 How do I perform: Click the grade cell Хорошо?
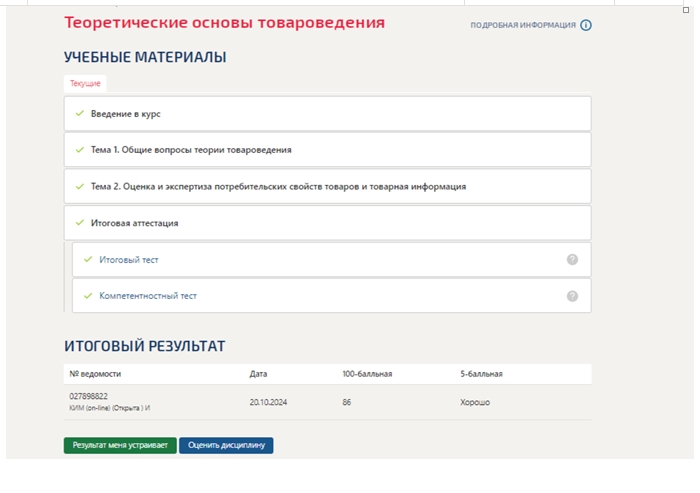[x=475, y=402]
